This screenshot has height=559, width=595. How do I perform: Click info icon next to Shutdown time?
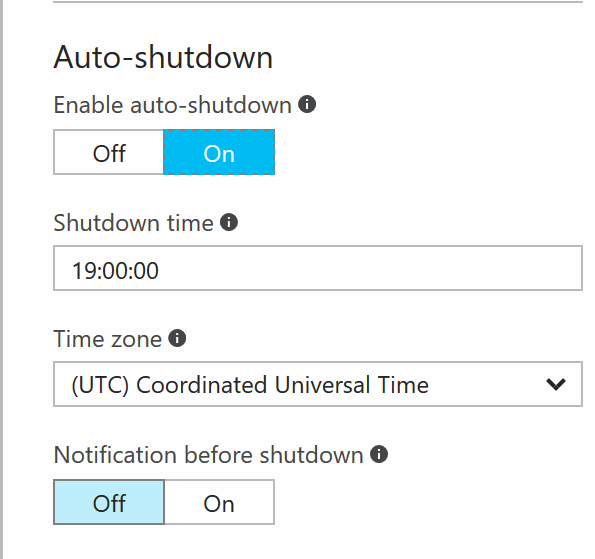pyautogui.click(x=229, y=222)
